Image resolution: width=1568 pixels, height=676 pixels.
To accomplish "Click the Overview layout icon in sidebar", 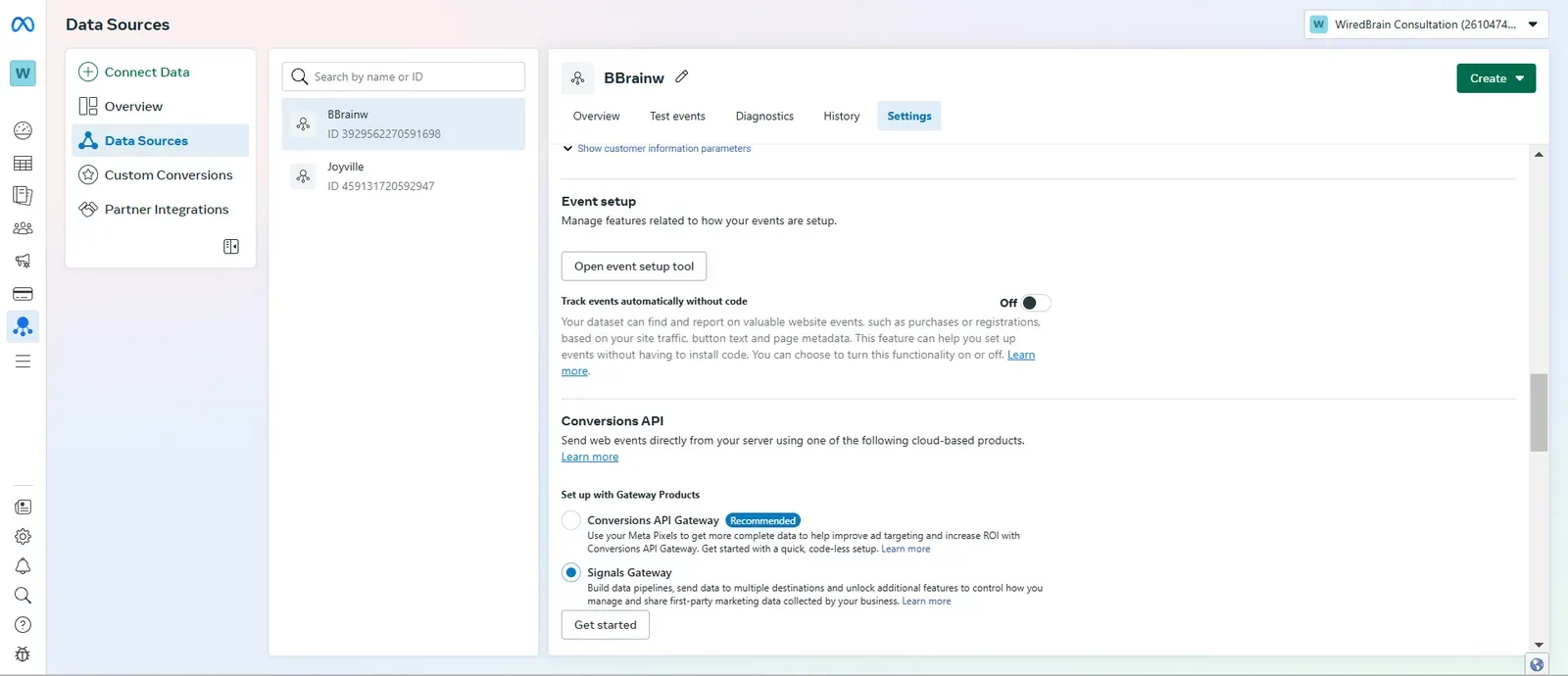I will (88, 106).
